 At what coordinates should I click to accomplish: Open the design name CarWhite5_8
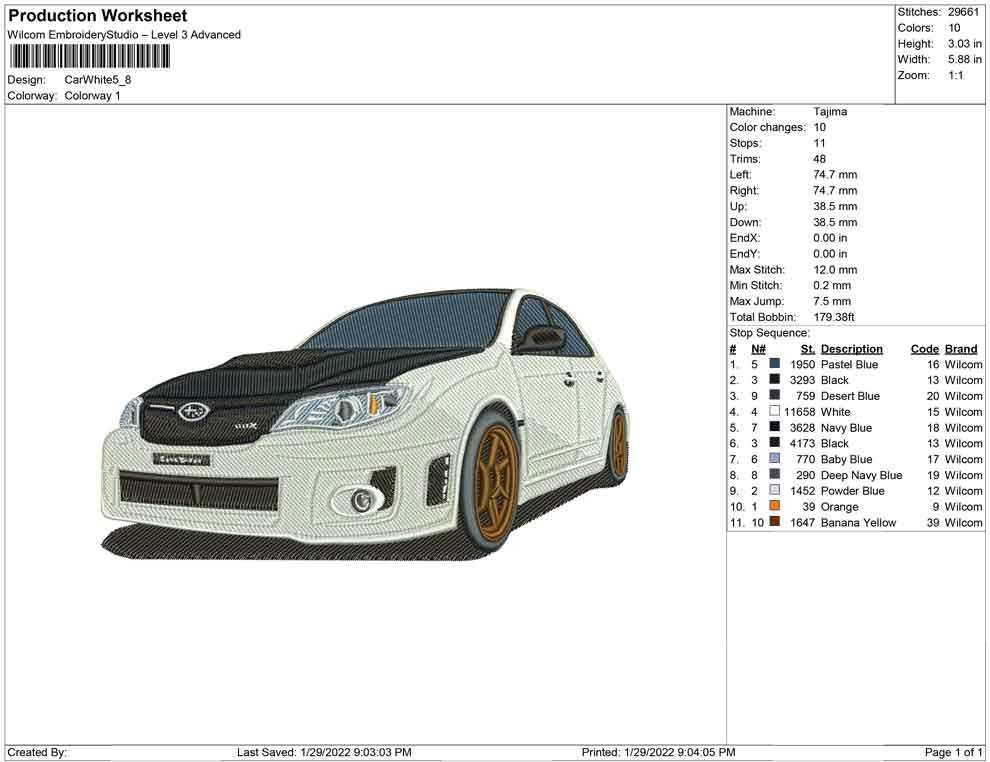[x=96, y=79]
